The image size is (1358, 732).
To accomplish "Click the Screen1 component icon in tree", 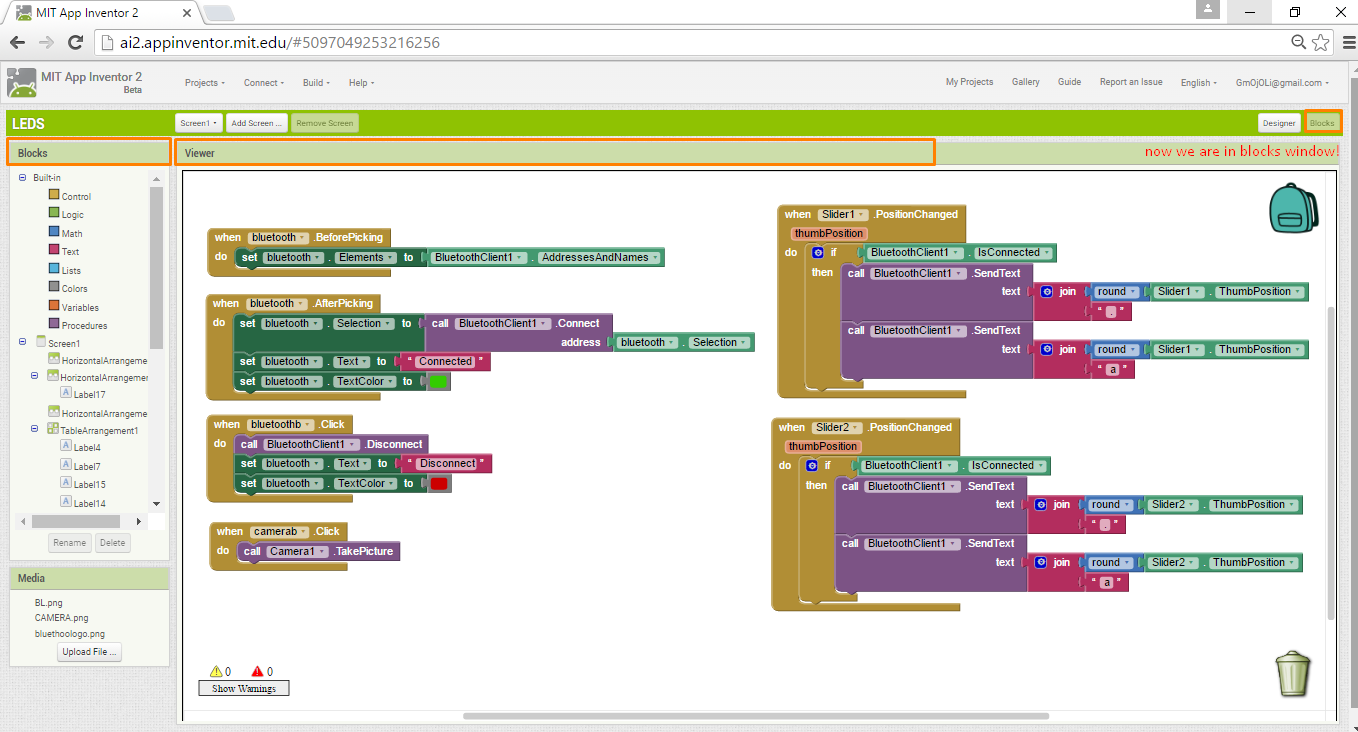I will (40, 342).
